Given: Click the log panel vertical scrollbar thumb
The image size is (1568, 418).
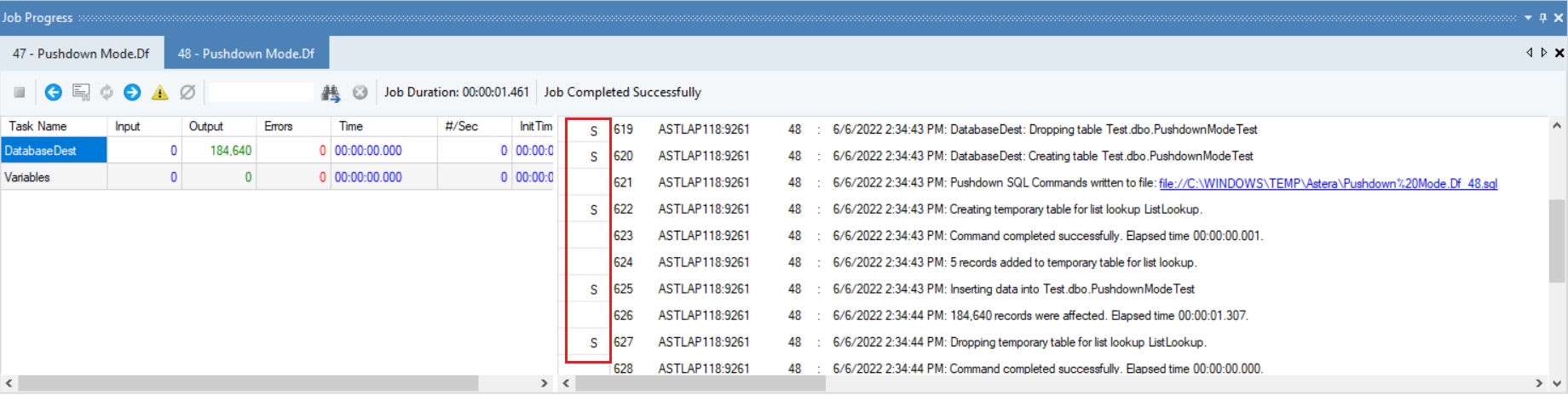Looking at the screenshot, I should (1557, 241).
